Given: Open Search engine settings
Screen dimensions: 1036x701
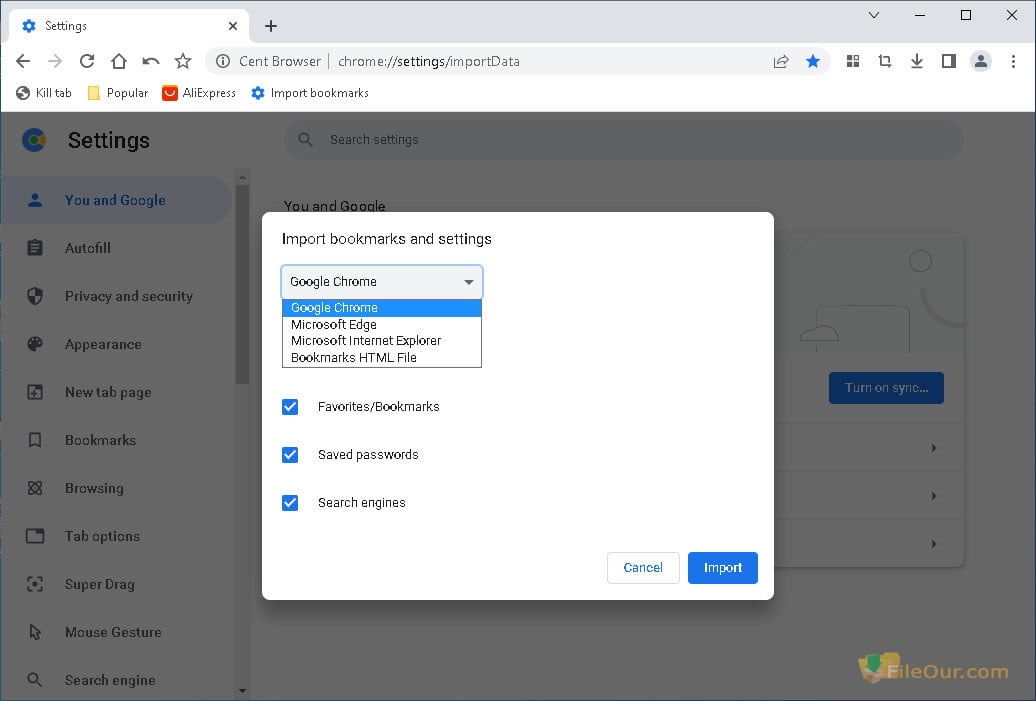Looking at the screenshot, I should pos(116,680).
